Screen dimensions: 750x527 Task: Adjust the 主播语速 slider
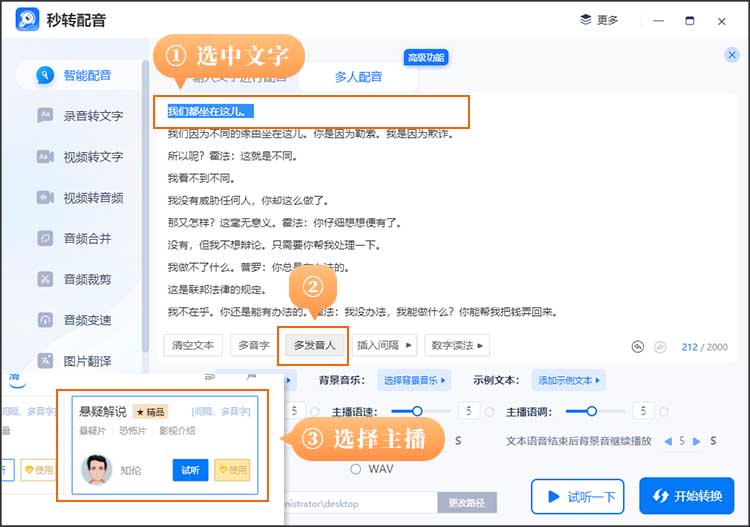click(420, 411)
